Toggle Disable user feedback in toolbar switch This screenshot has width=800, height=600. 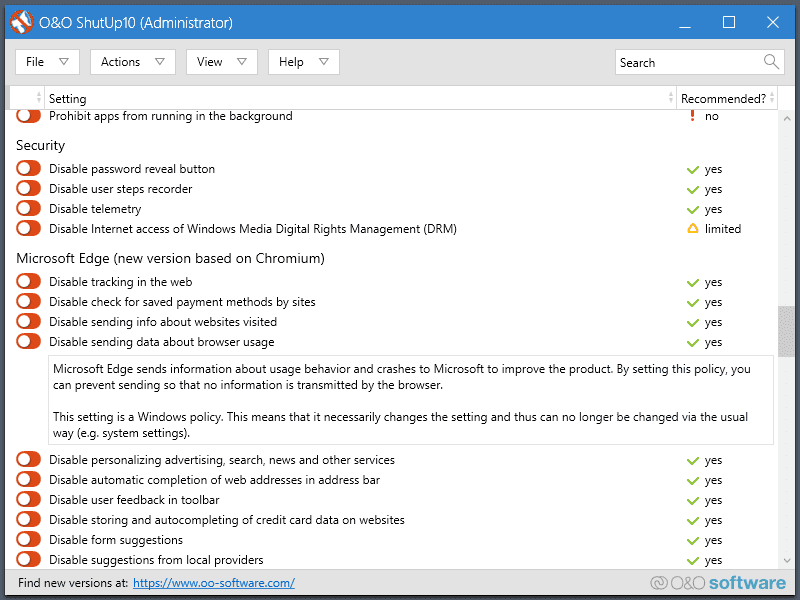(x=28, y=499)
